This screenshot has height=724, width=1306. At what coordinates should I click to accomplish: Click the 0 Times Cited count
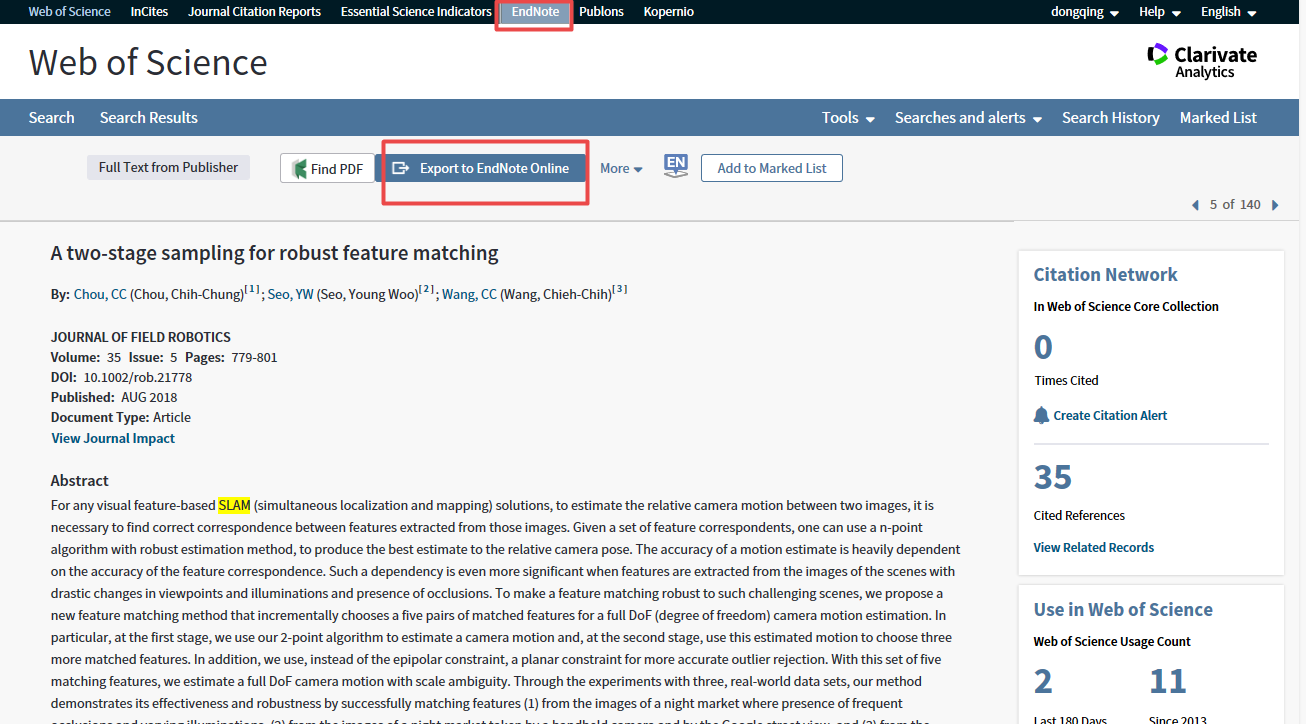1043,347
